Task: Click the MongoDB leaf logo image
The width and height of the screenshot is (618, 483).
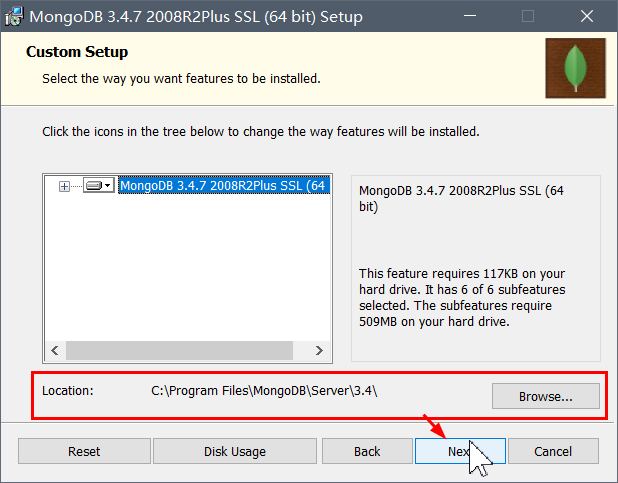Action: 575,68
